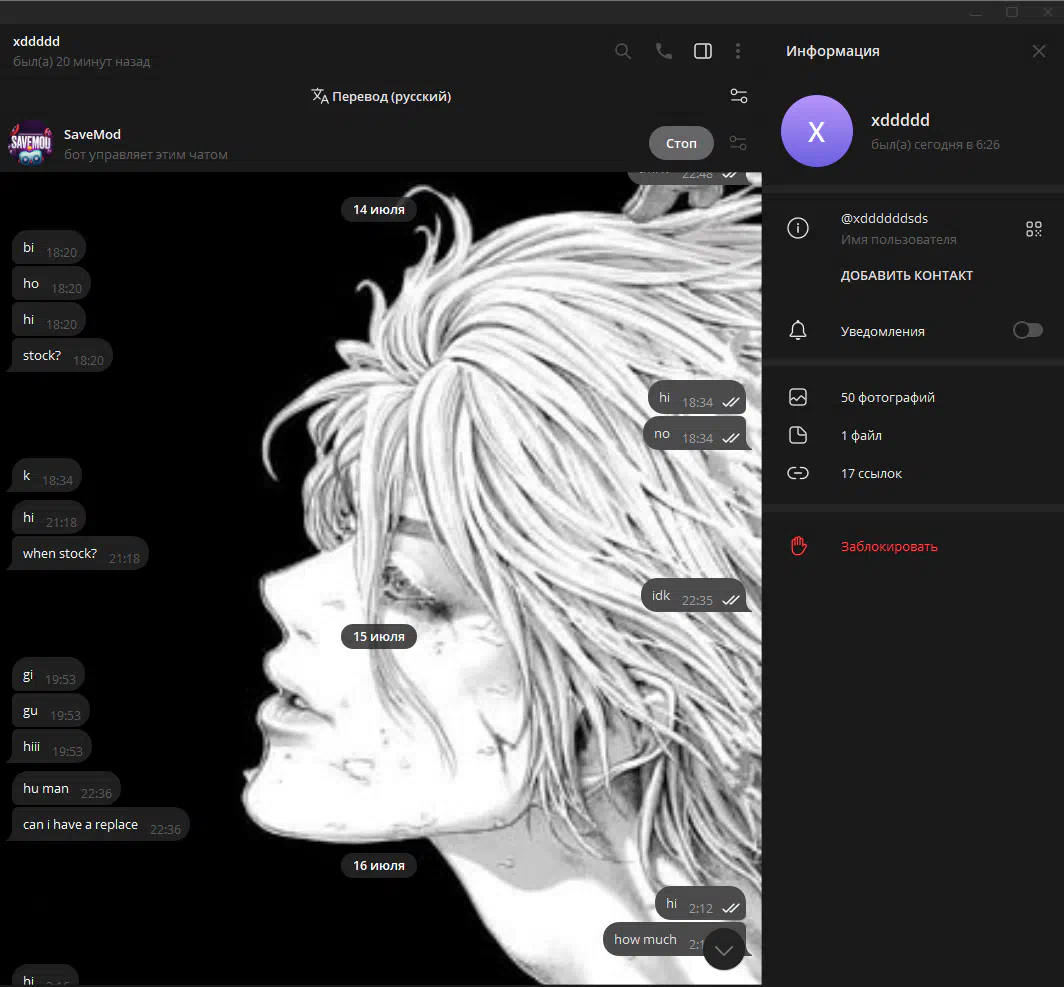Click ДОБАВИТЬ КОНТАКТ
The width and height of the screenshot is (1064, 987).
907,275
